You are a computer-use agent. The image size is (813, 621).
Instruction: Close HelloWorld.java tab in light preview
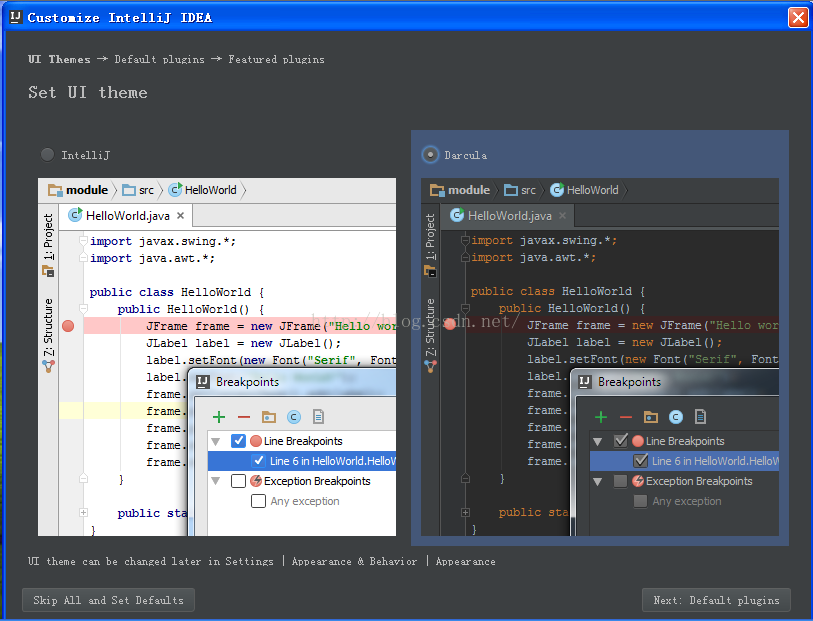[180, 215]
